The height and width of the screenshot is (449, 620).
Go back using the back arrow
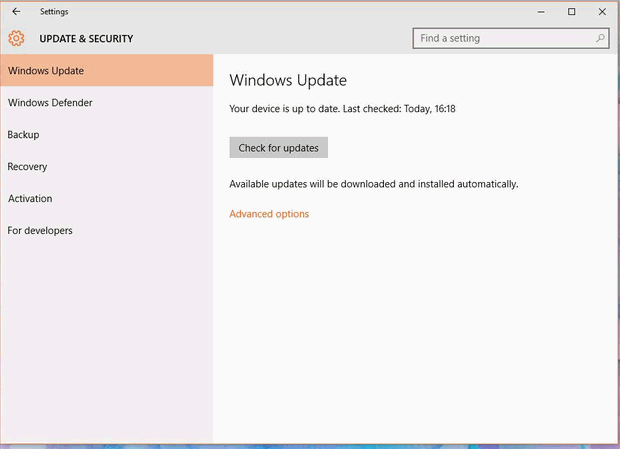click(x=16, y=12)
